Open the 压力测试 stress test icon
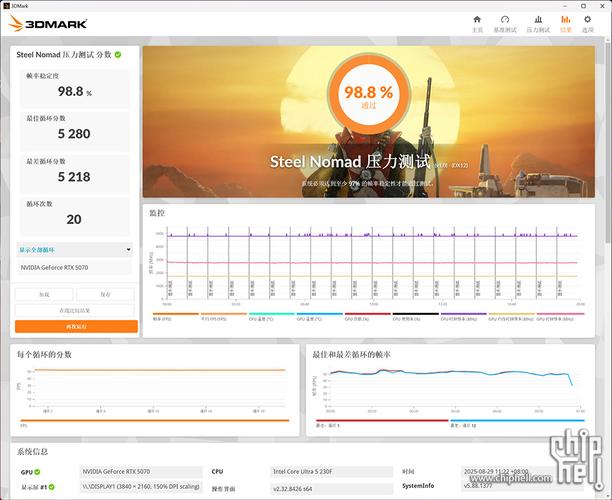The width and height of the screenshot is (612, 500). coord(538,23)
